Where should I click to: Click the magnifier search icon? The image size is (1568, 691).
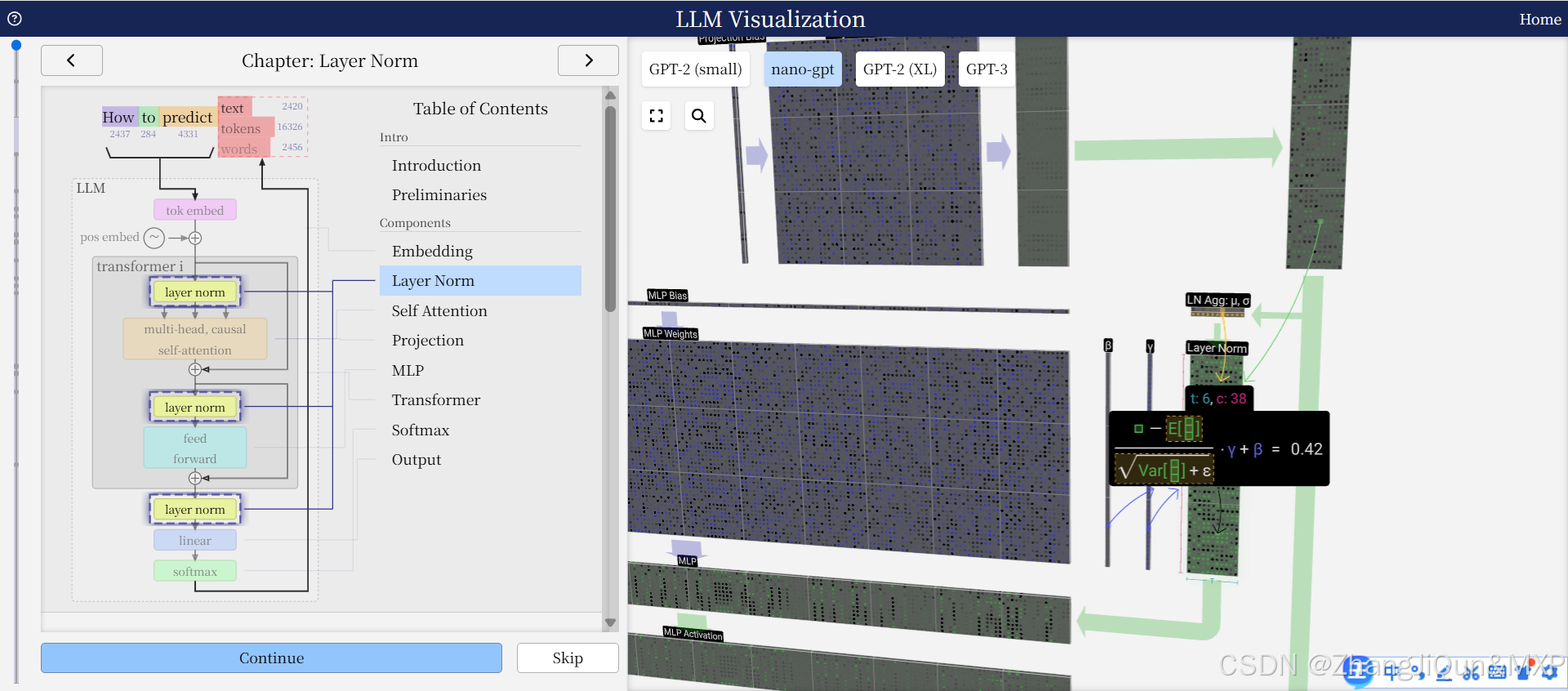[x=699, y=116]
